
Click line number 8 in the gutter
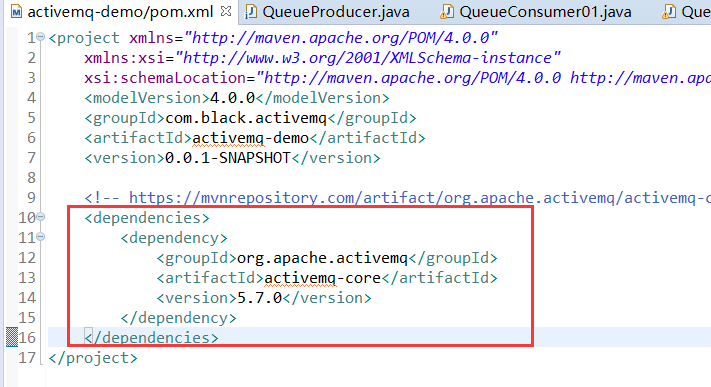click(x=31, y=177)
